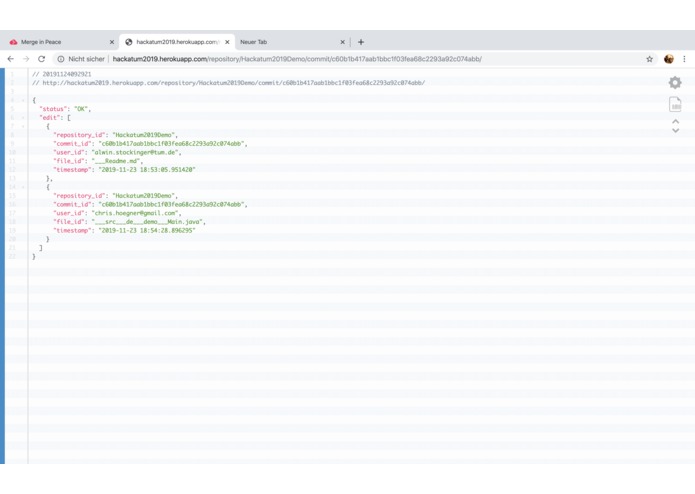The height and width of the screenshot is (494, 695).
Task: Click timestamp "2019-11-23 18:53:05.951420"
Action: [x=147, y=170]
